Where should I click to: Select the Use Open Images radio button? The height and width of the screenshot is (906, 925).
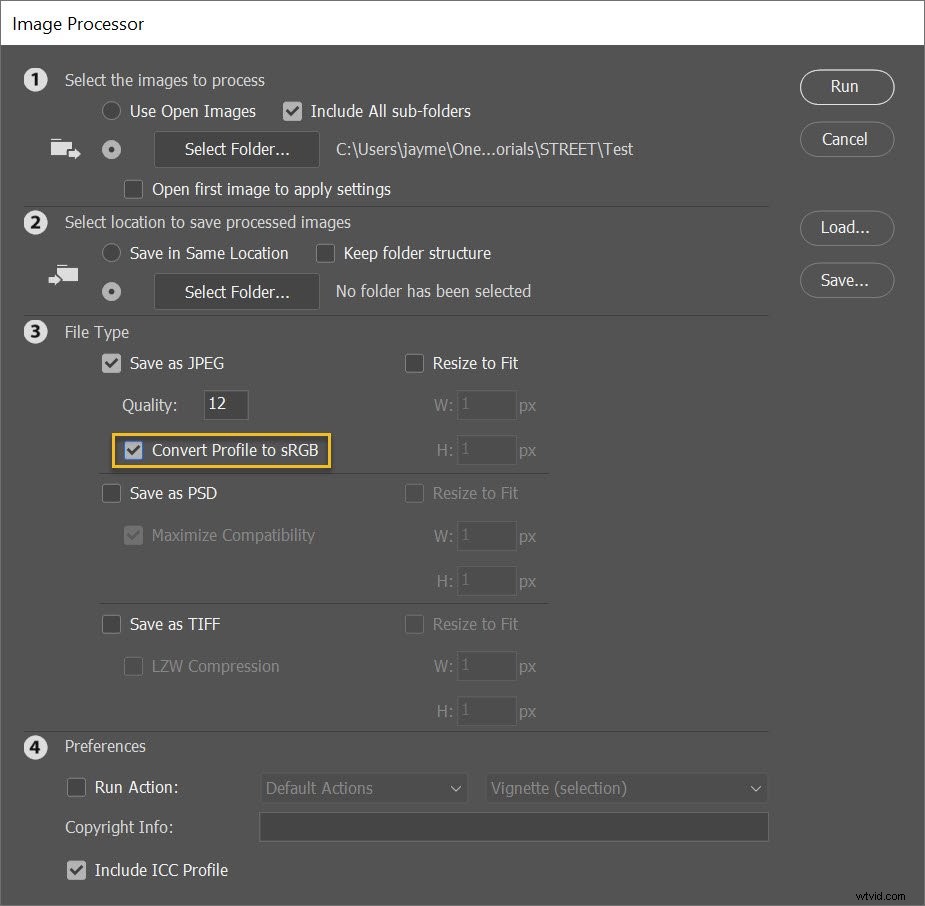(x=111, y=111)
